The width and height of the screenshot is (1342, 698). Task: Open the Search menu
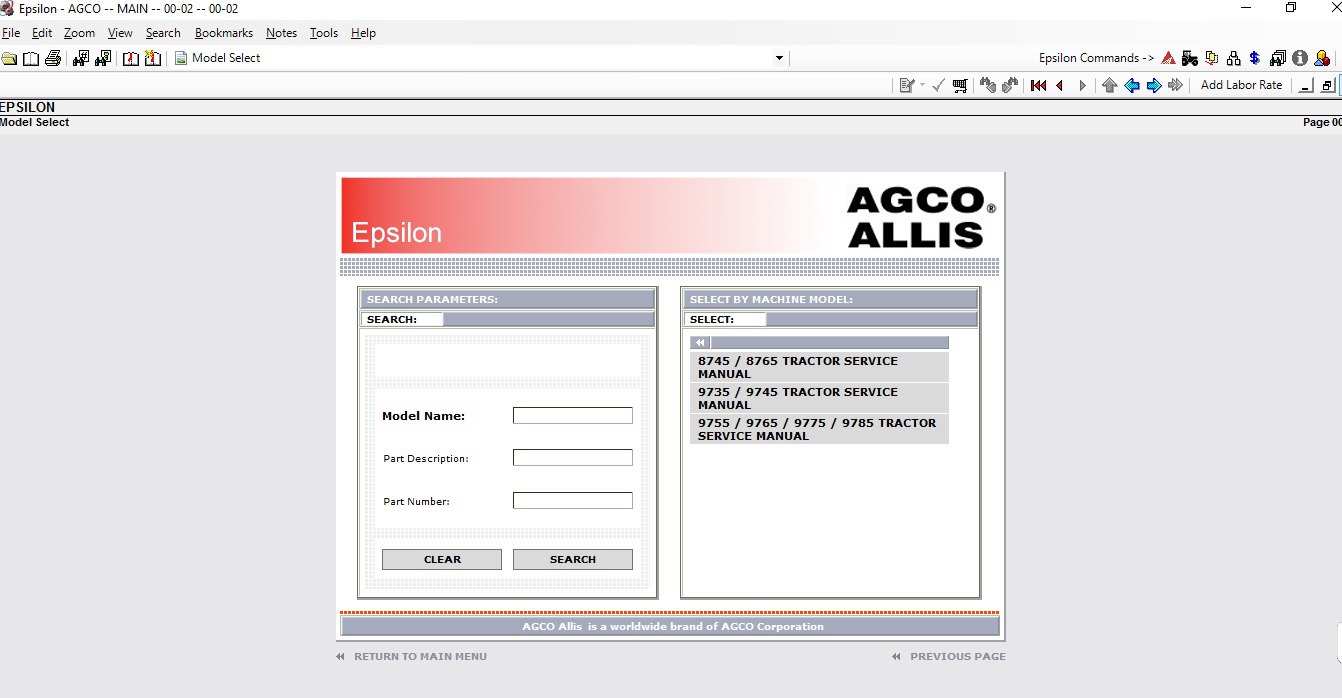(x=163, y=33)
